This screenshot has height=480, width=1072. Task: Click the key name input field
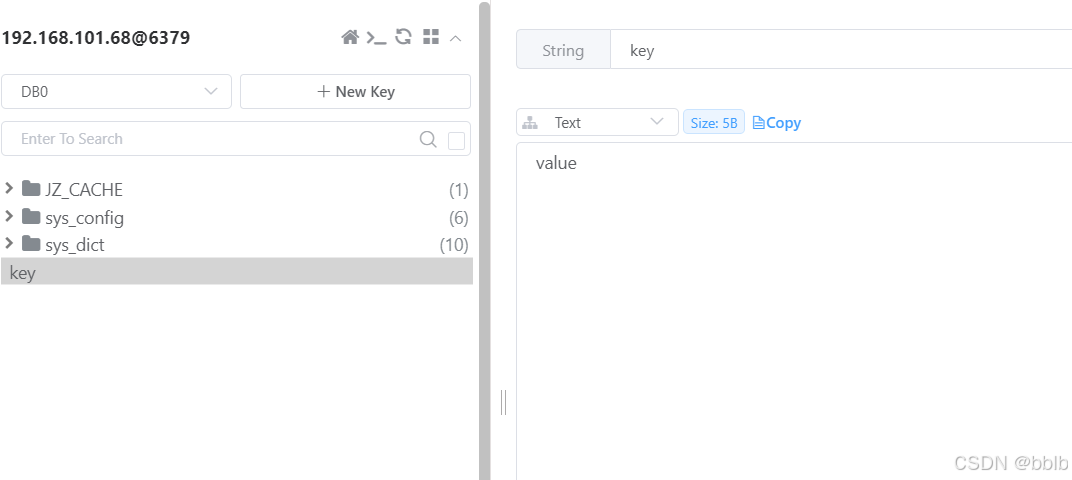840,50
